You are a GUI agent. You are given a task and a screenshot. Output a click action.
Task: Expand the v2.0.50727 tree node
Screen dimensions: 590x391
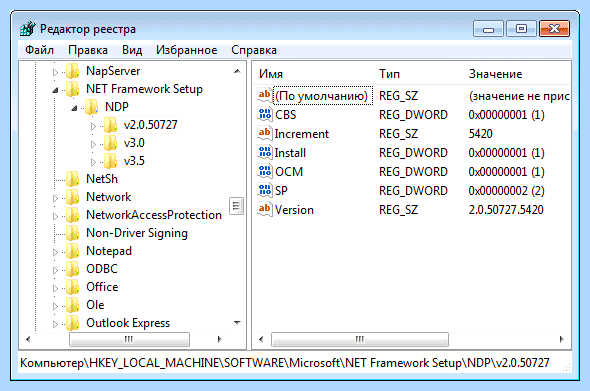pos(93,126)
